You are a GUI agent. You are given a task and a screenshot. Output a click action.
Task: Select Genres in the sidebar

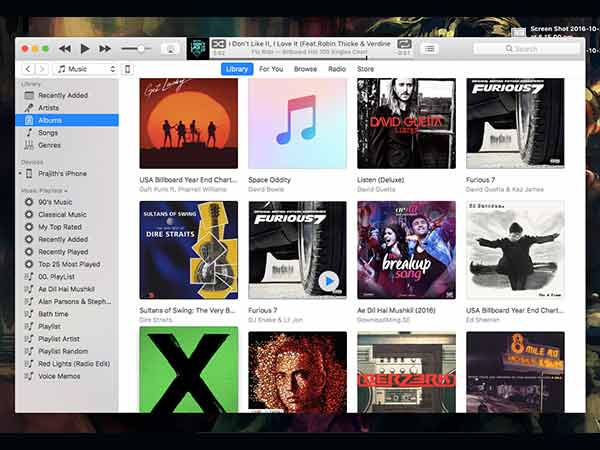pos(67,145)
